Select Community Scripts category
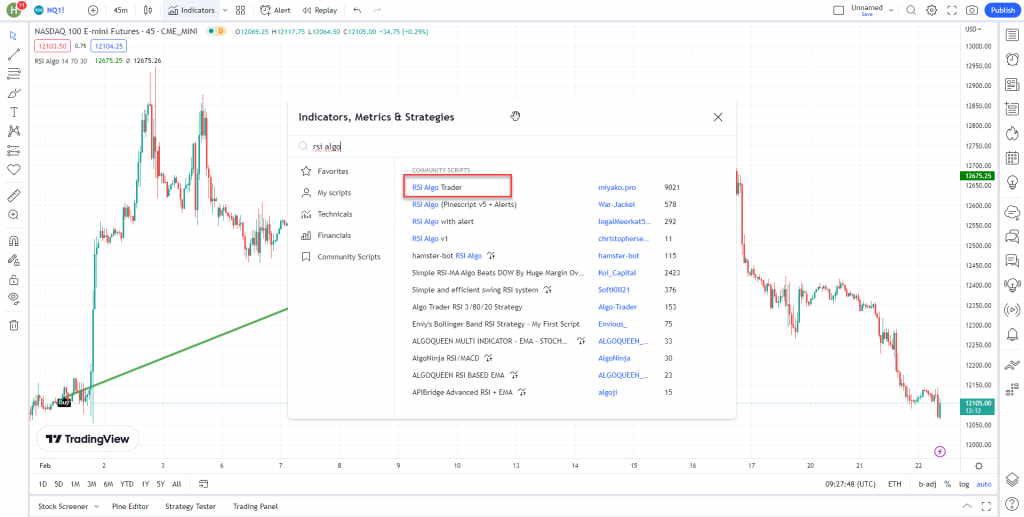 click(341, 257)
